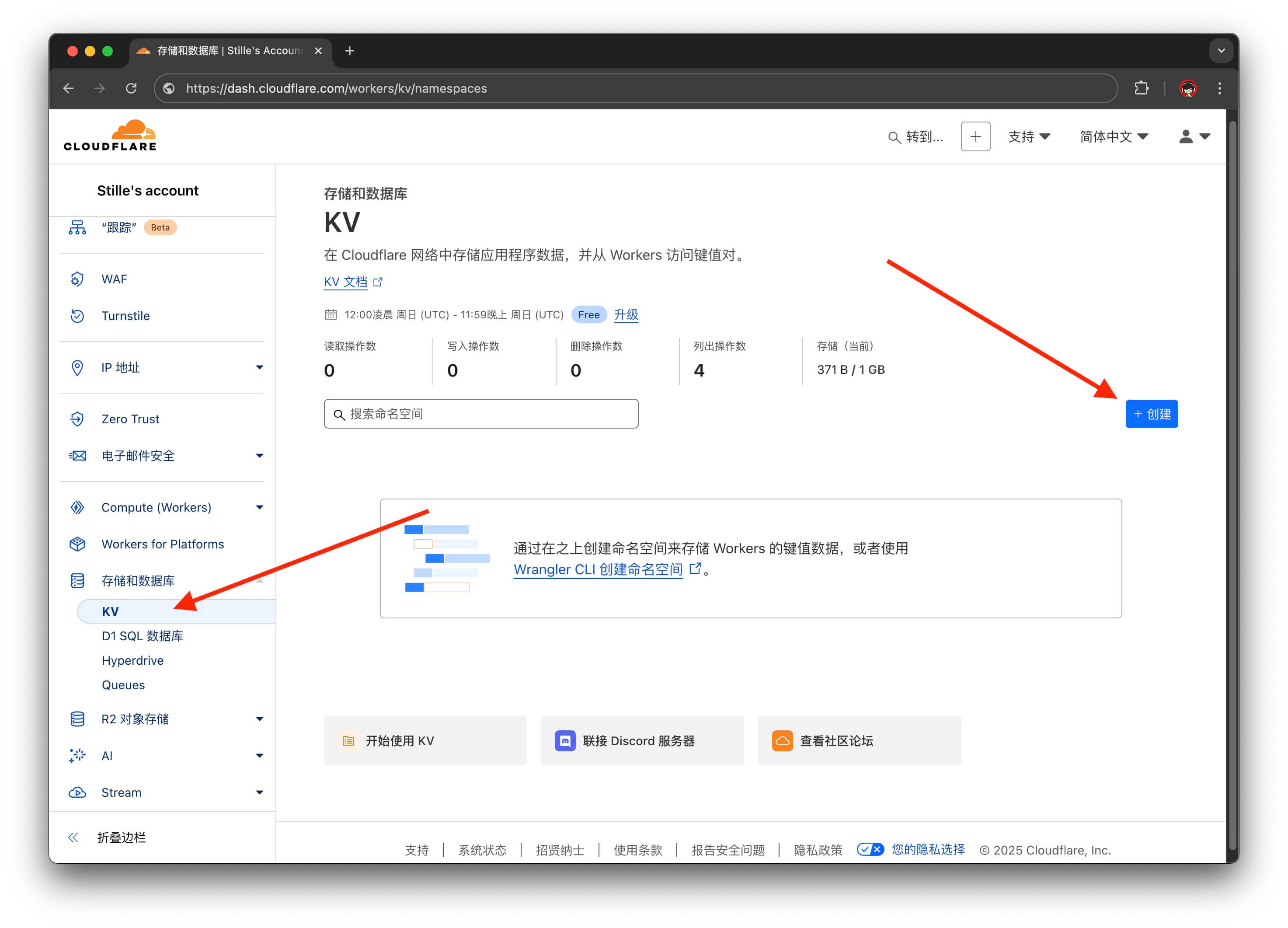The height and width of the screenshot is (928, 1288).
Task: Click the 转到... search text
Action: coord(925,137)
